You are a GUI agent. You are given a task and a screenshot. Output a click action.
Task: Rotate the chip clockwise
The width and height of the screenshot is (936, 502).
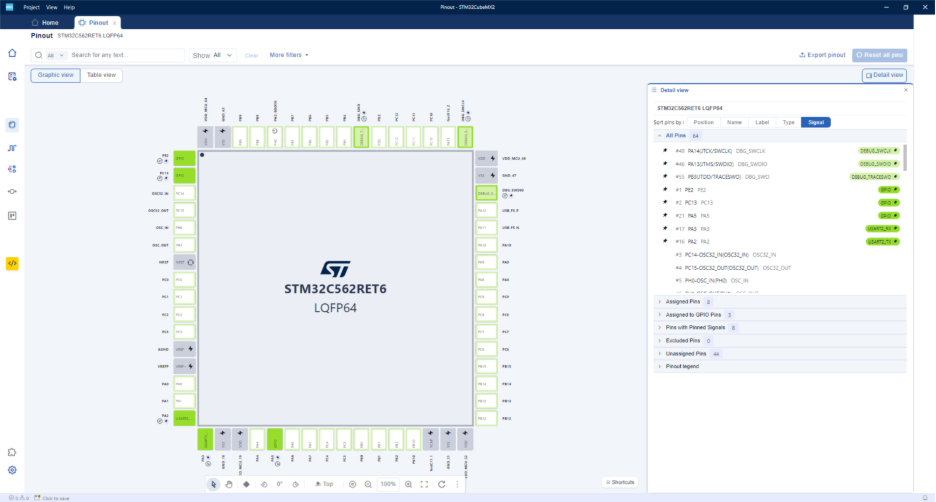tap(295, 484)
